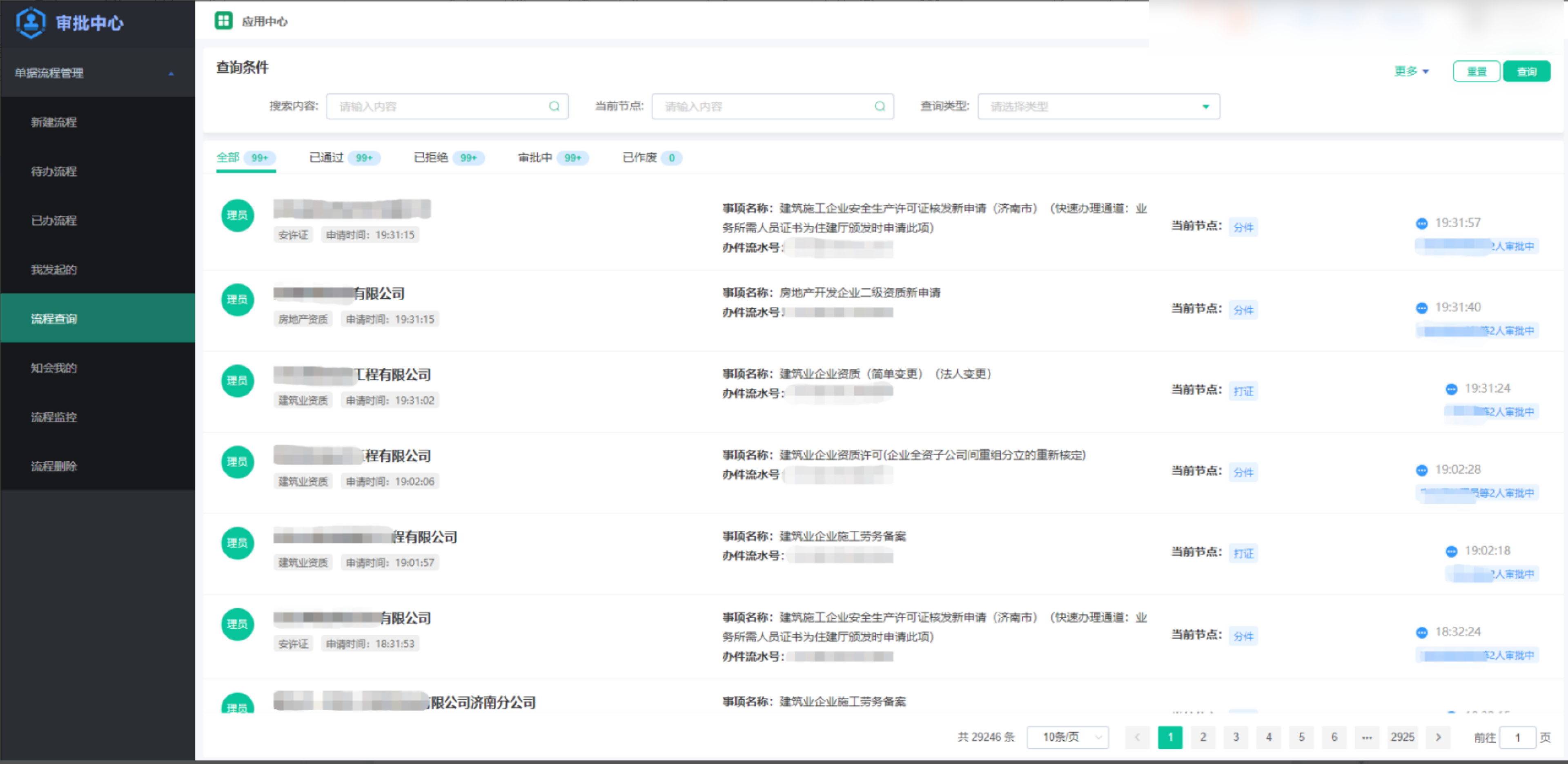Expand the 更多 filter options

click(1411, 71)
